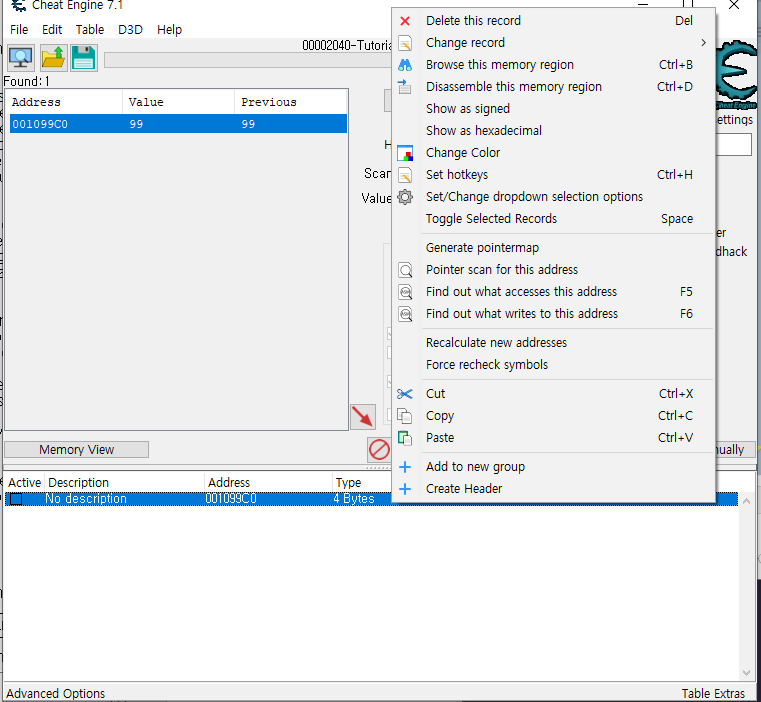Viewport: 761px width, 702px height.
Task: Choose Force recheck symbols
Action: pyautogui.click(x=553, y=365)
